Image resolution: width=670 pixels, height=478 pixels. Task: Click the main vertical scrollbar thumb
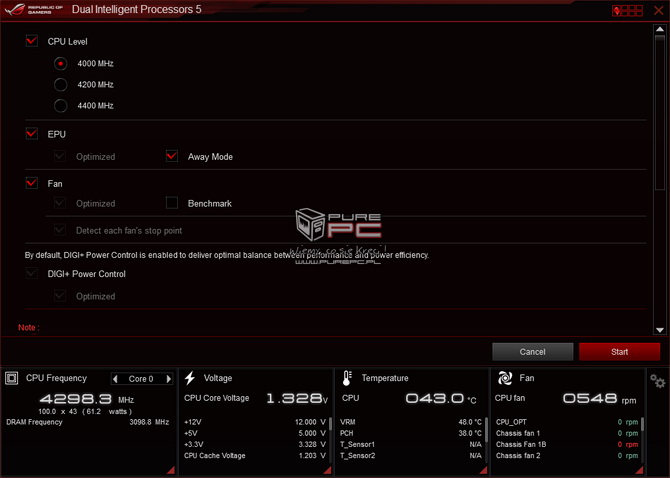[660, 112]
